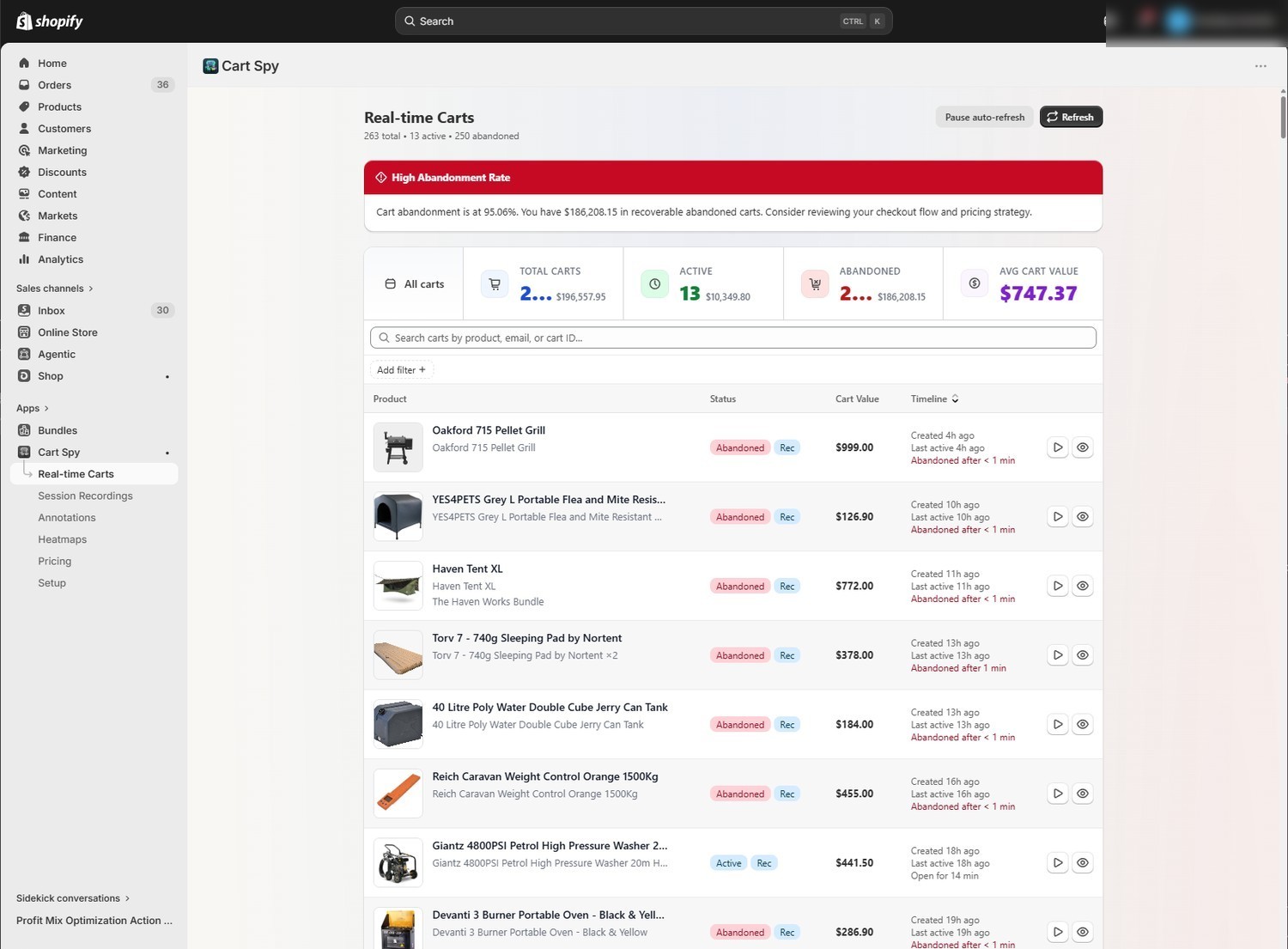Open Shop channel

coord(50,376)
